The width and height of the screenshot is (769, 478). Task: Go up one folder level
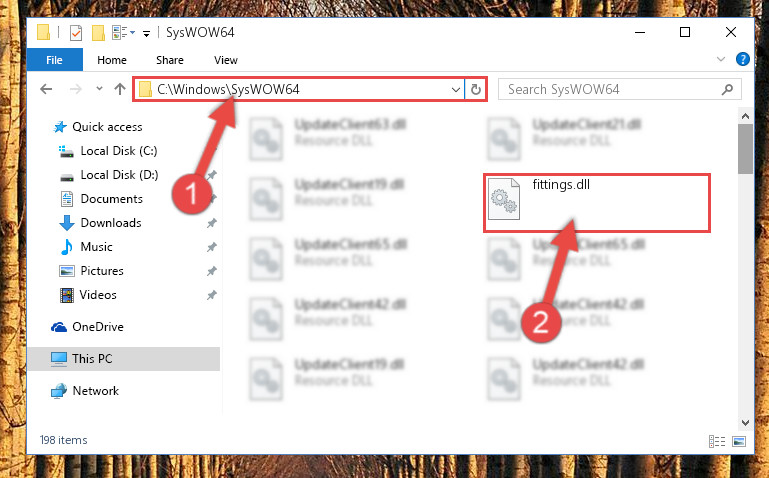pyautogui.click(x=120, y=89)
